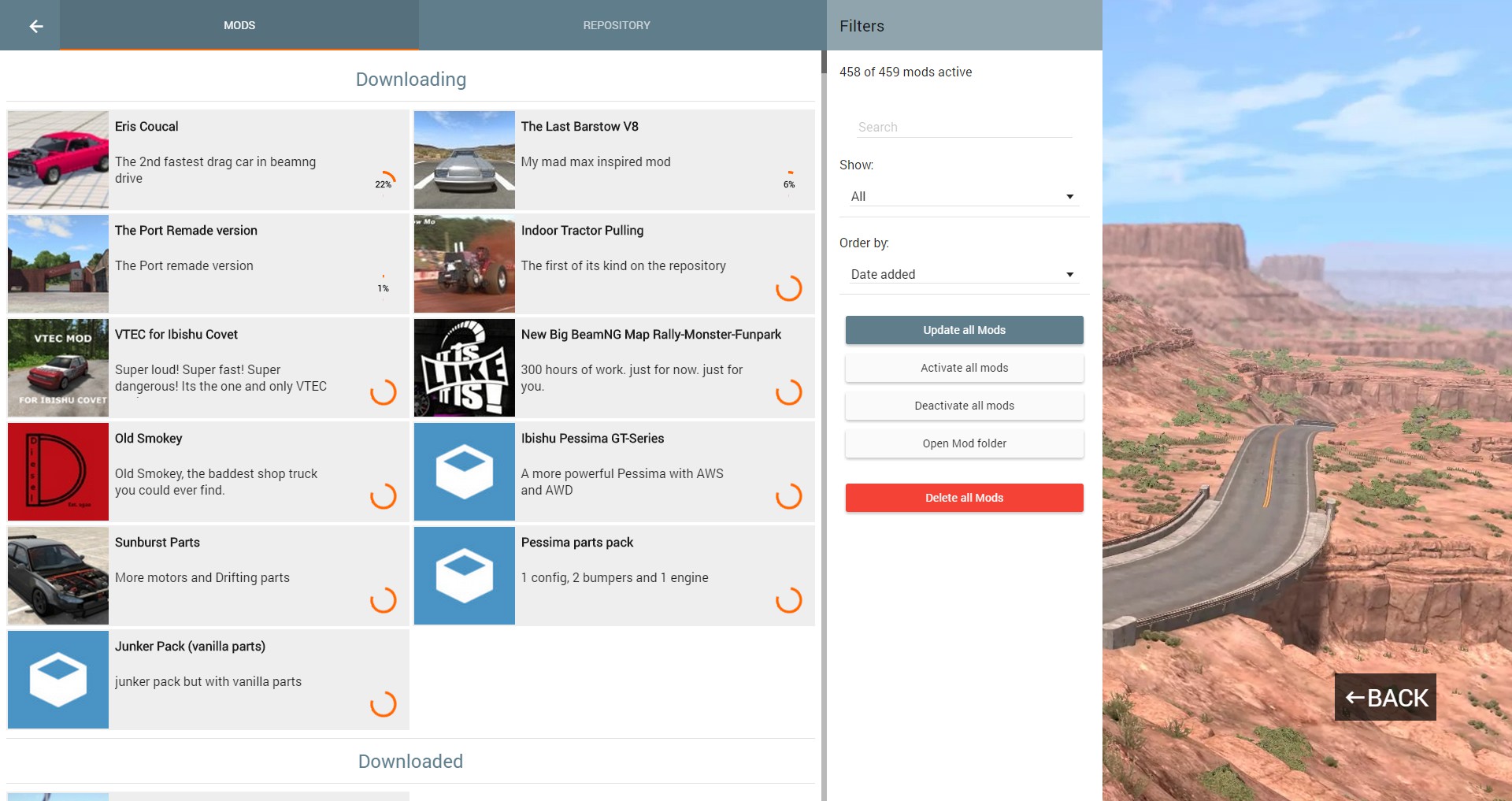Go back using the top-left arrow icon

click(35, 26)
